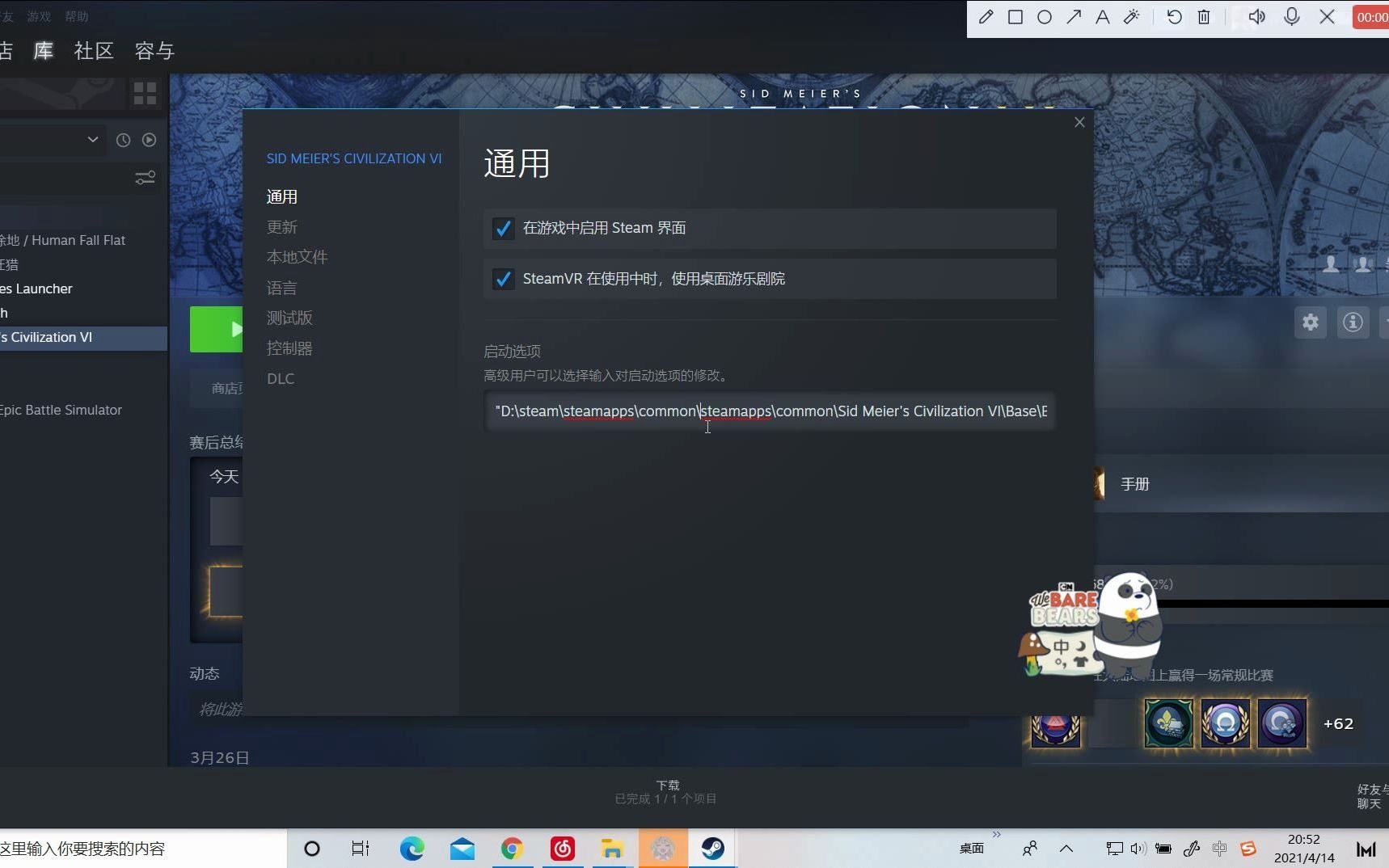Select the pencil tool in recorder toolbar
The image size is (1389, 868).
point(986,17)
